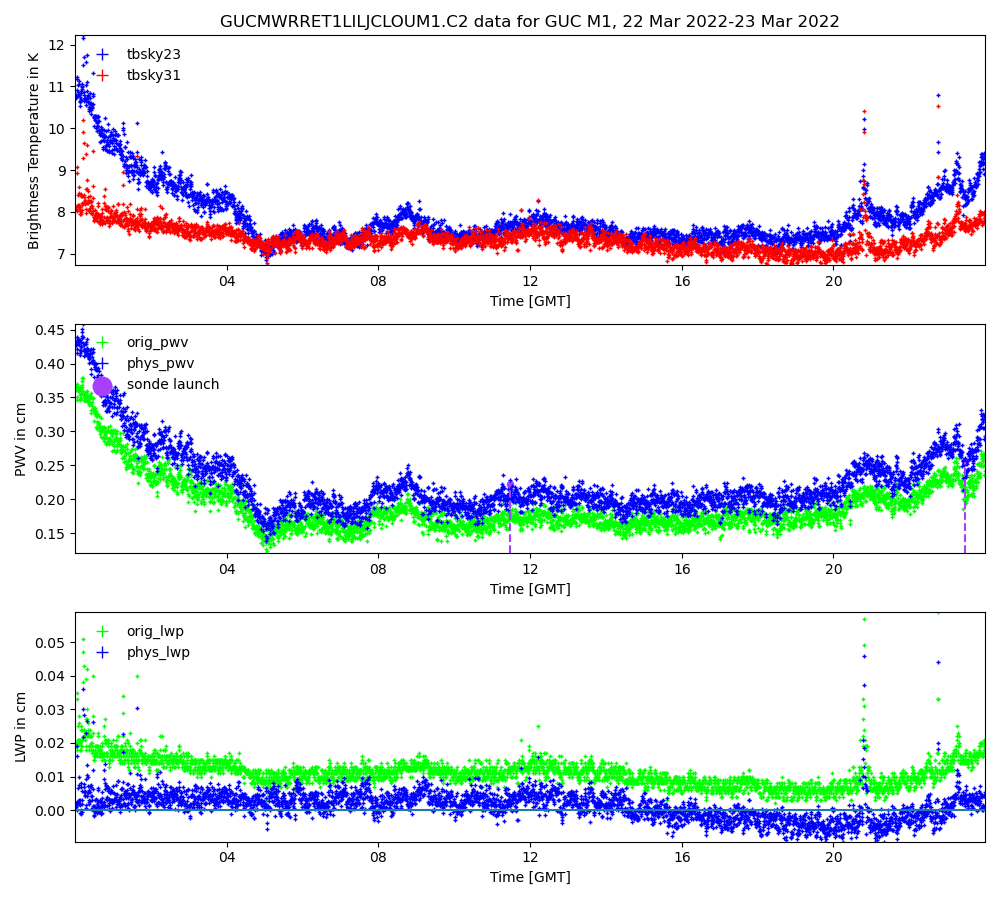Click the 16 time tick under the LWP plot

[x=682, y=857]
